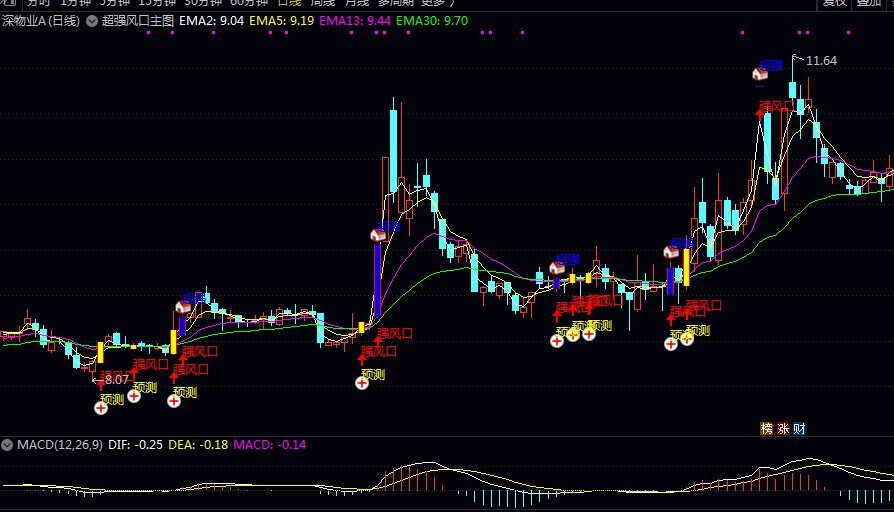Click the EMA2: 9.04 value
Image resolution: width=894 pixels, height=512 pixels.
pyautogui.click(x=212, y=21)
